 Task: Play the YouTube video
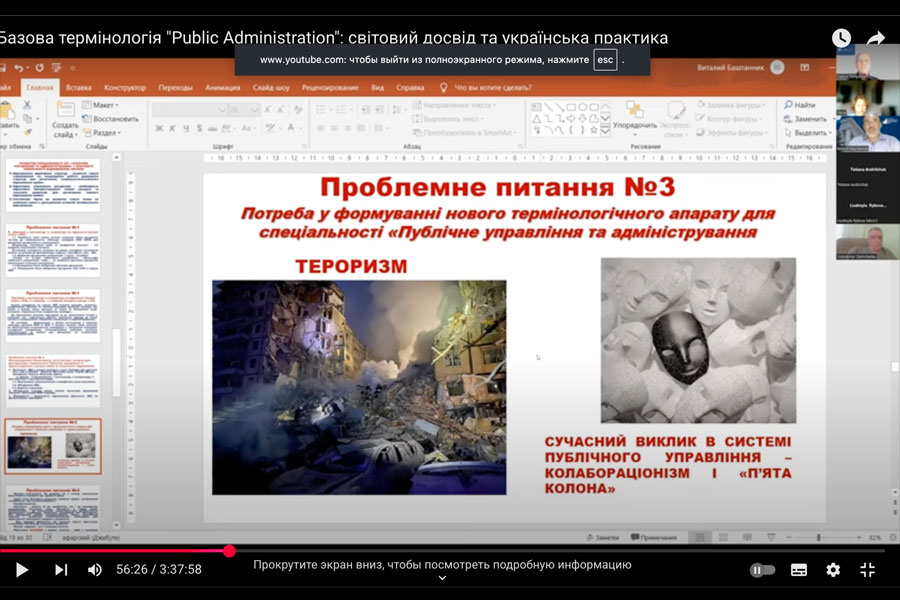(21, 569)
